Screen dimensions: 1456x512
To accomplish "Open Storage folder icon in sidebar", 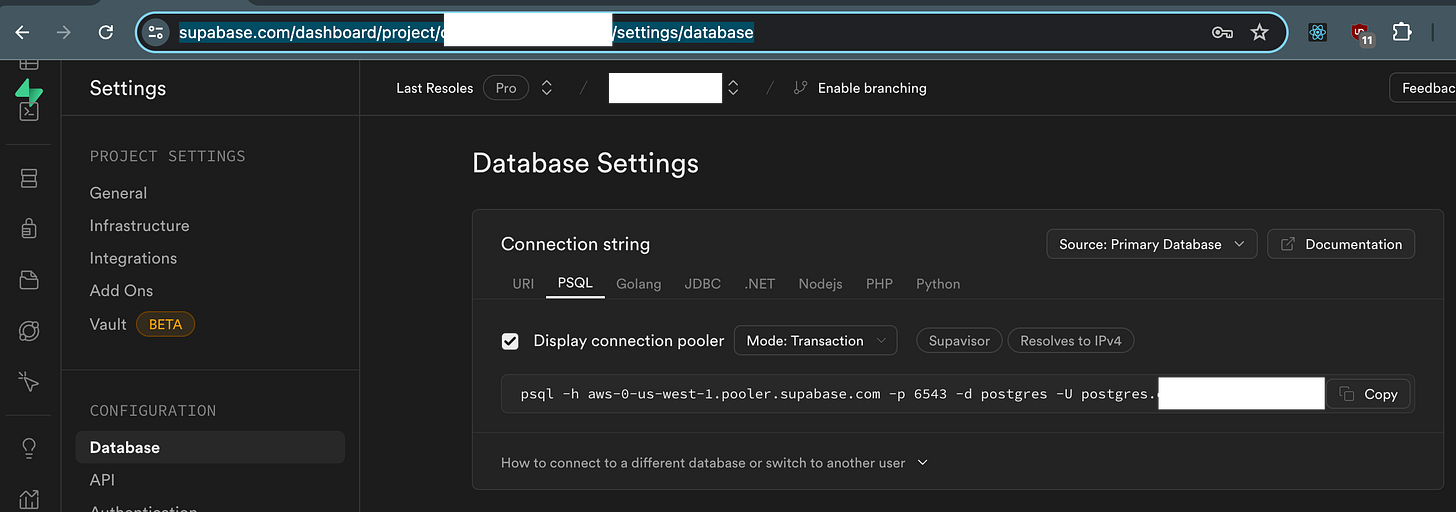I will click(29, 280).
